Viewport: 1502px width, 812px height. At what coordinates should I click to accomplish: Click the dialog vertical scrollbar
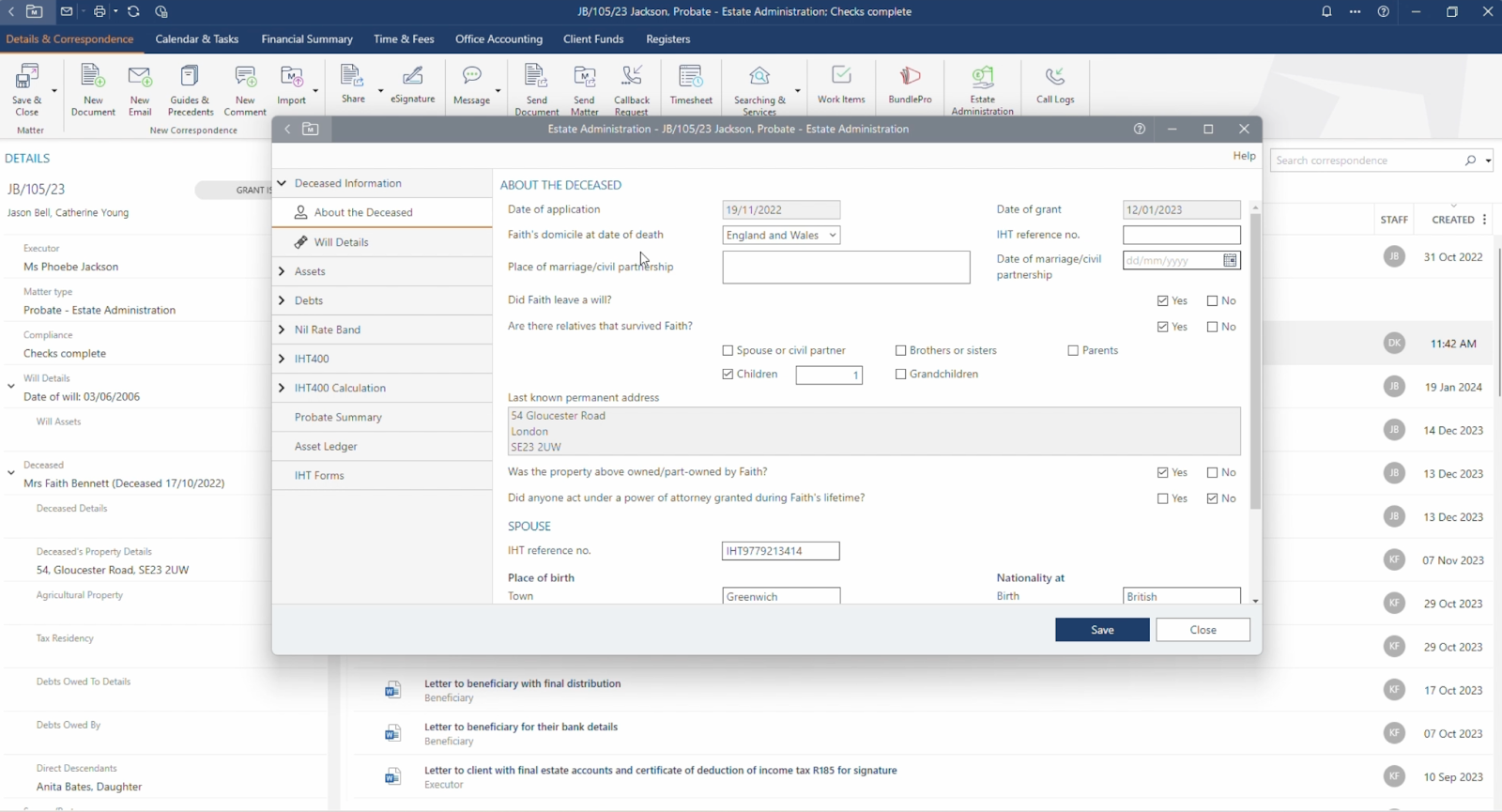point(1255,361)
